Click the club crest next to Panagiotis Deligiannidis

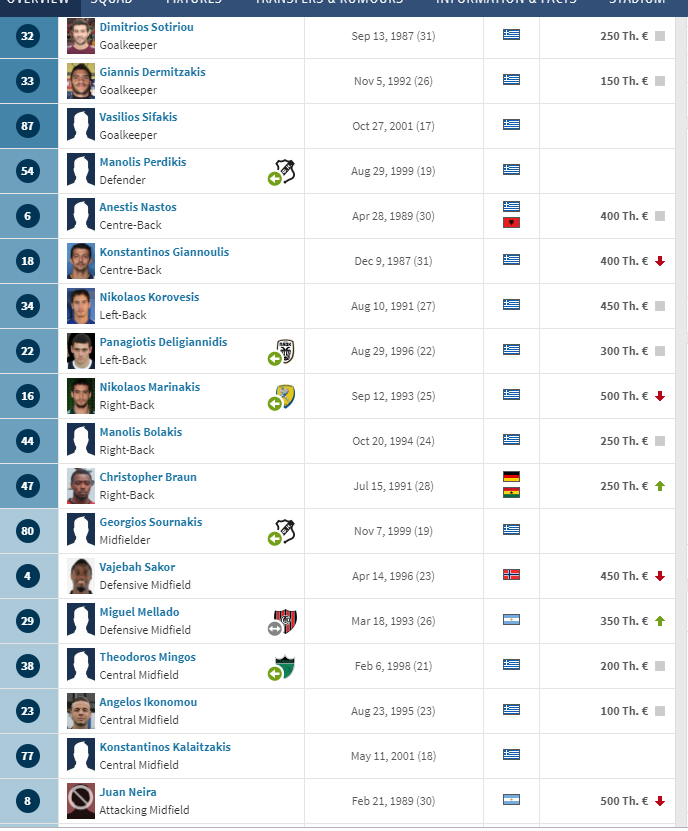tap(285, 351)
